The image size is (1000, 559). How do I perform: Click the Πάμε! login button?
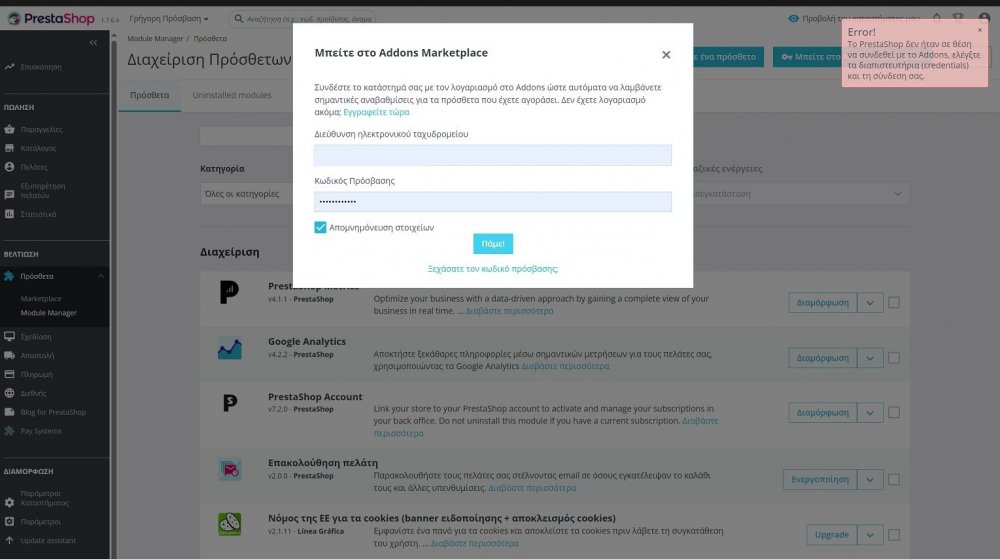(x=493, y=243)
